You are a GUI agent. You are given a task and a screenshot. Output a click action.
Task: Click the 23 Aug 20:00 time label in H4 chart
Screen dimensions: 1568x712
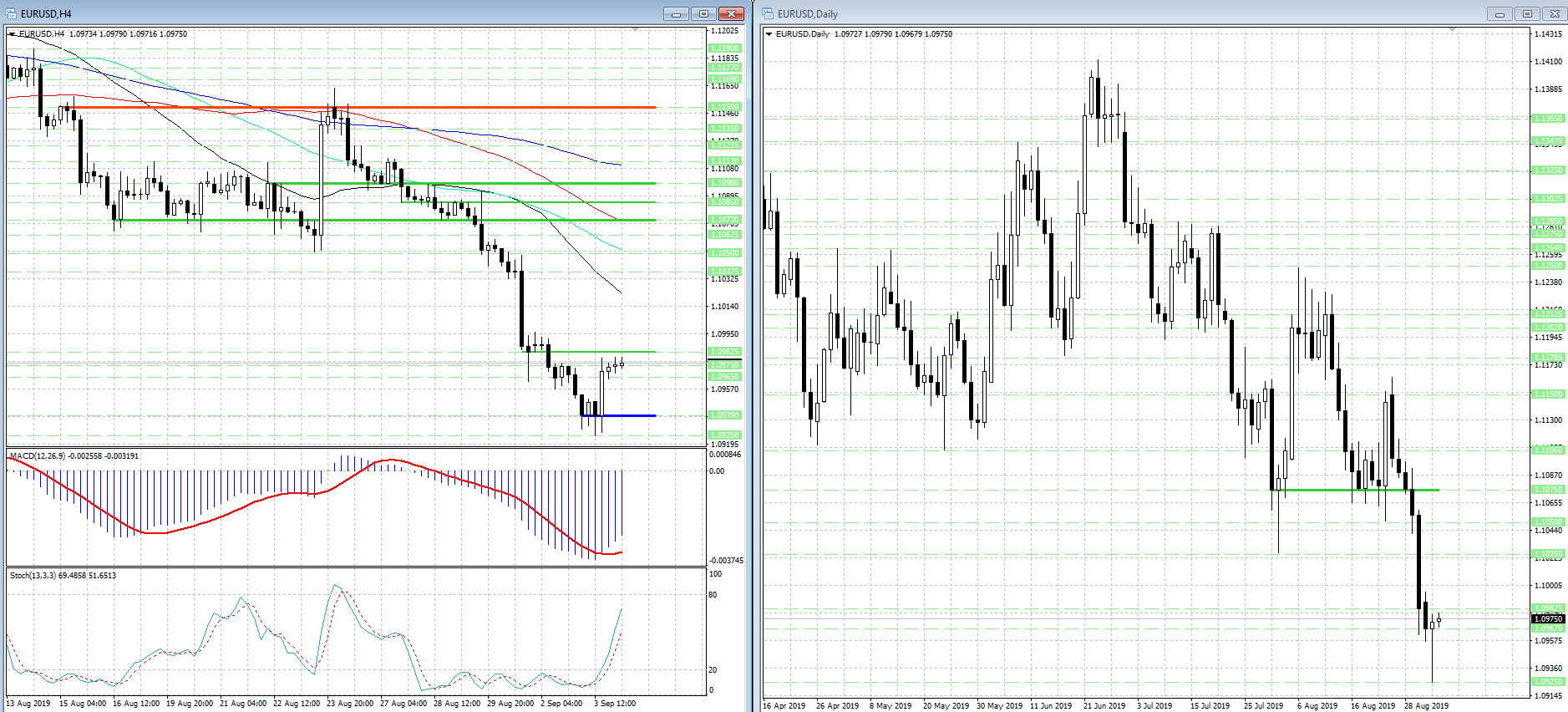point(350,704)
